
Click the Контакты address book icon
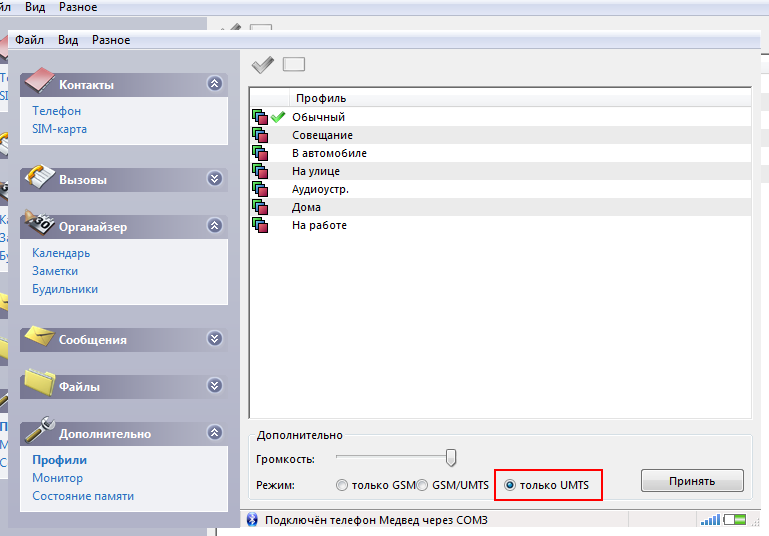point(39,82)
